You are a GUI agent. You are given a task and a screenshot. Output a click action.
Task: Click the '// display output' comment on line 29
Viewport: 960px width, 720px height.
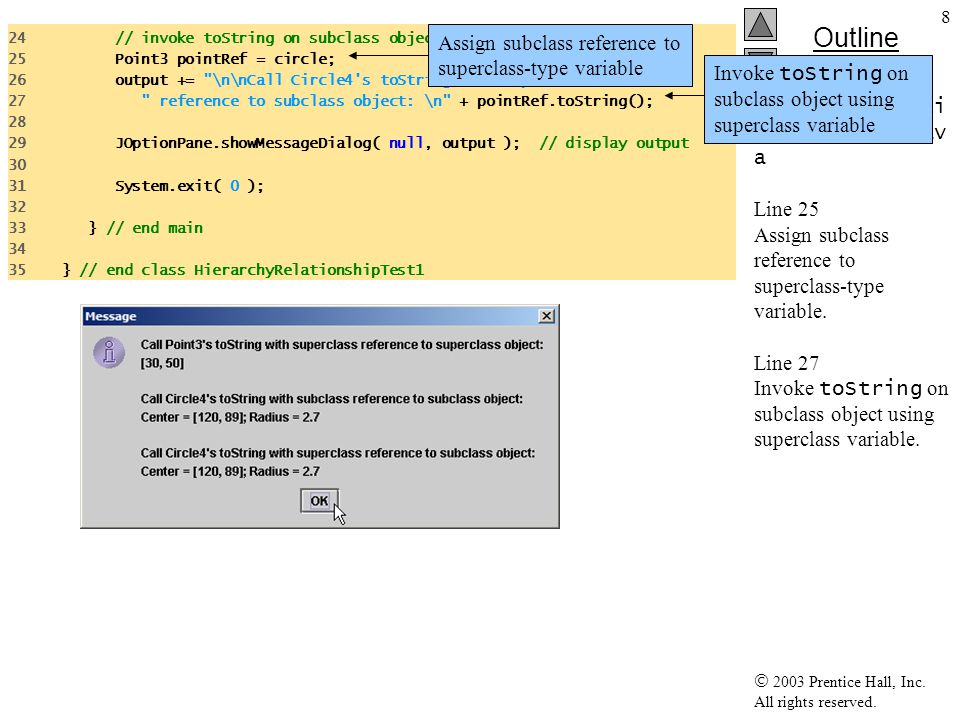click(x=614, y=143)
